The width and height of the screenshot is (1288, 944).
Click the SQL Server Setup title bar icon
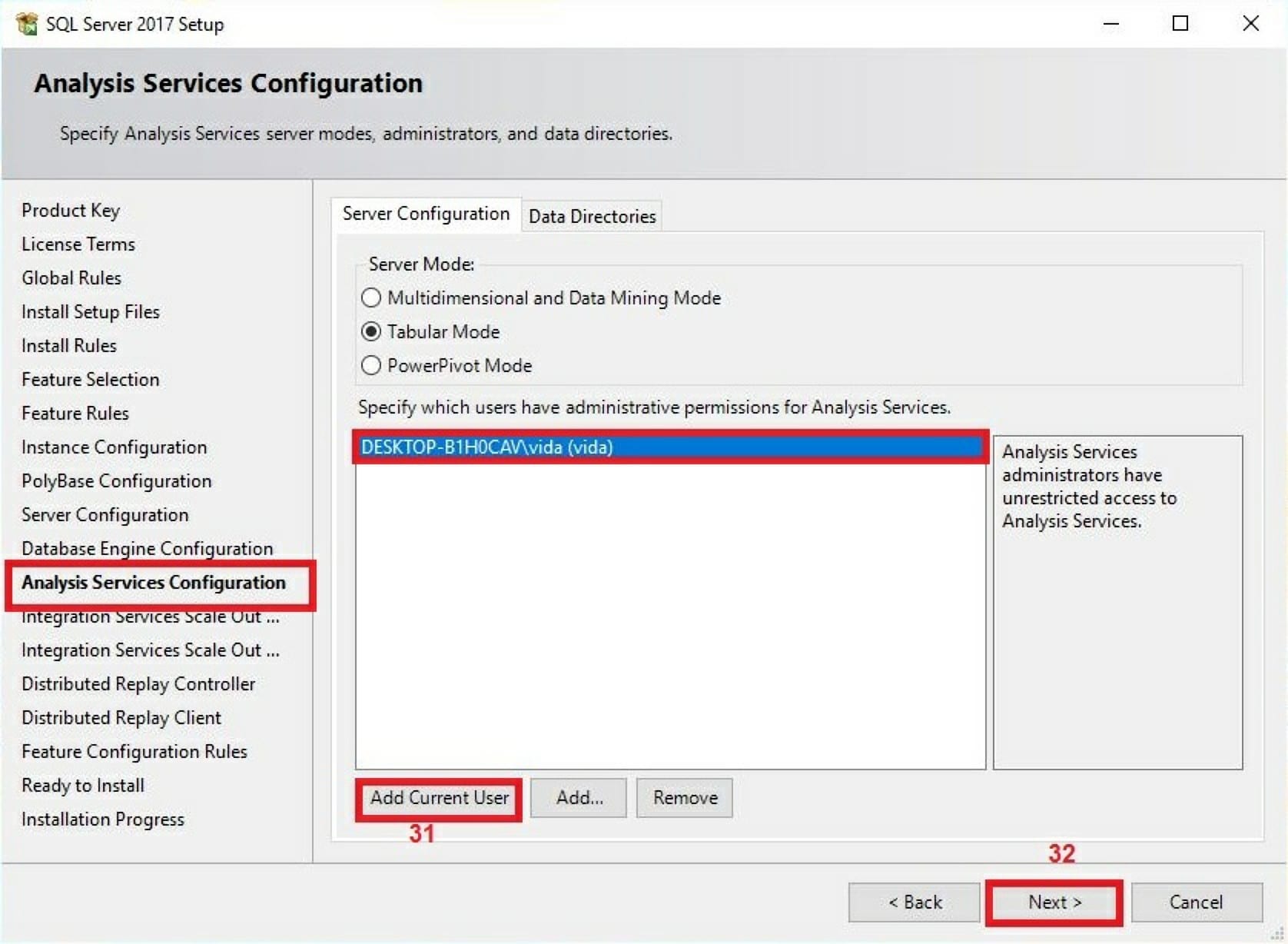(x=27, y=24)
